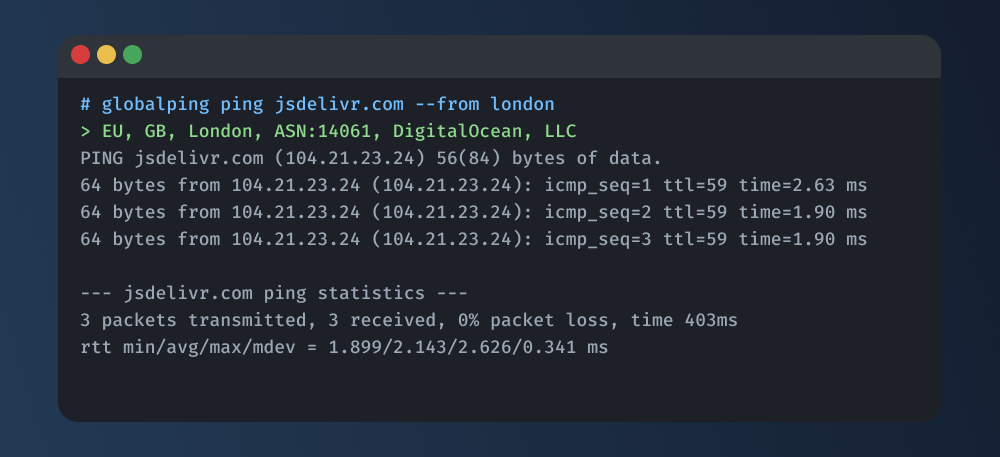The image size is (1000, 457).
Task: Click the yellow minimize window button
Action: 106,55
